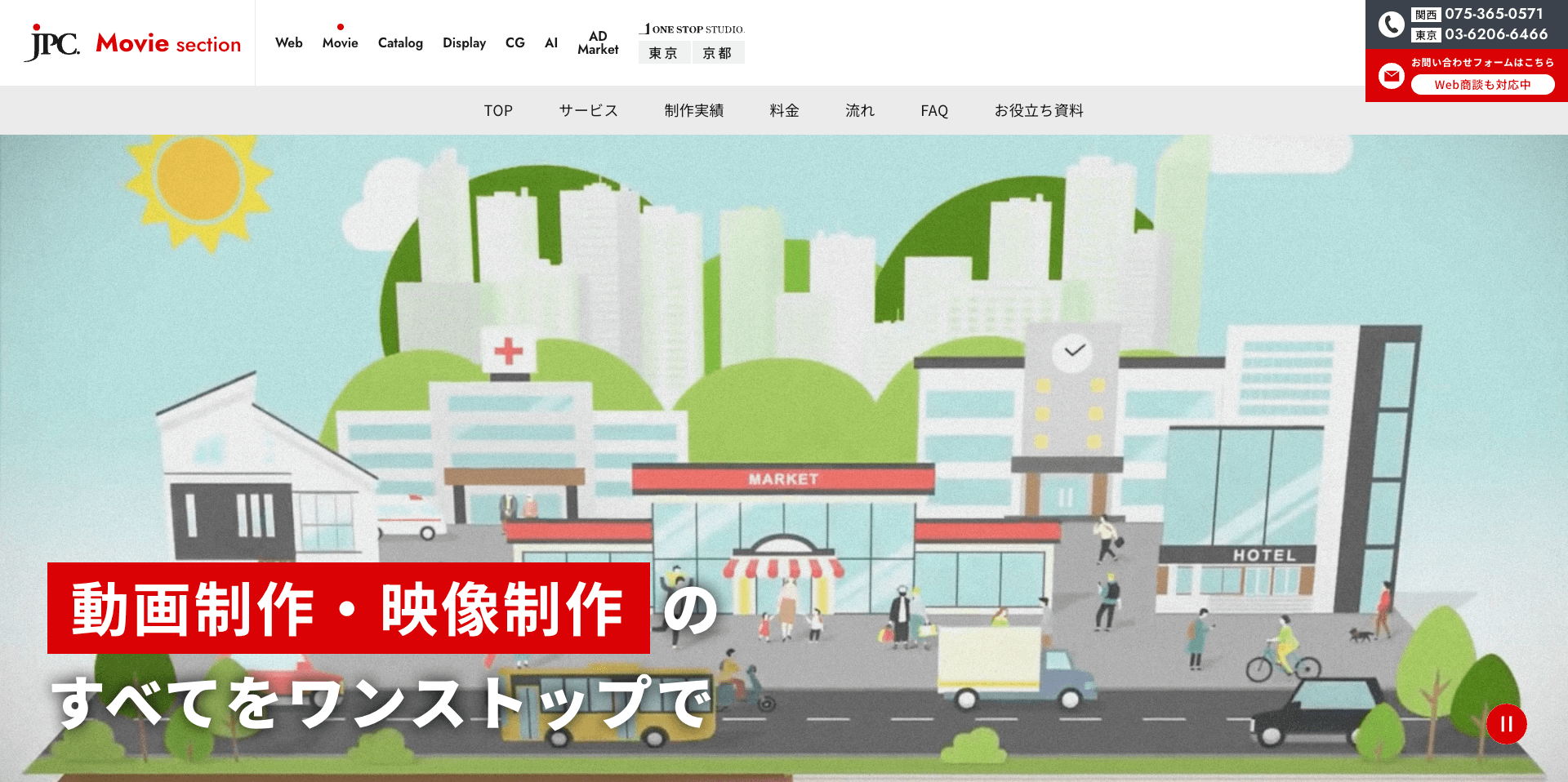Go to the 制作実績 page
The height and width of the screenshot is (782, 1568).
pos(693,110)
